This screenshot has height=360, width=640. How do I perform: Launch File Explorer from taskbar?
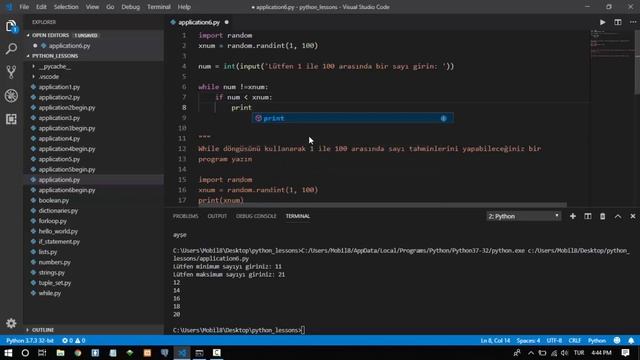pyautogui.click(x=60, y=353)
